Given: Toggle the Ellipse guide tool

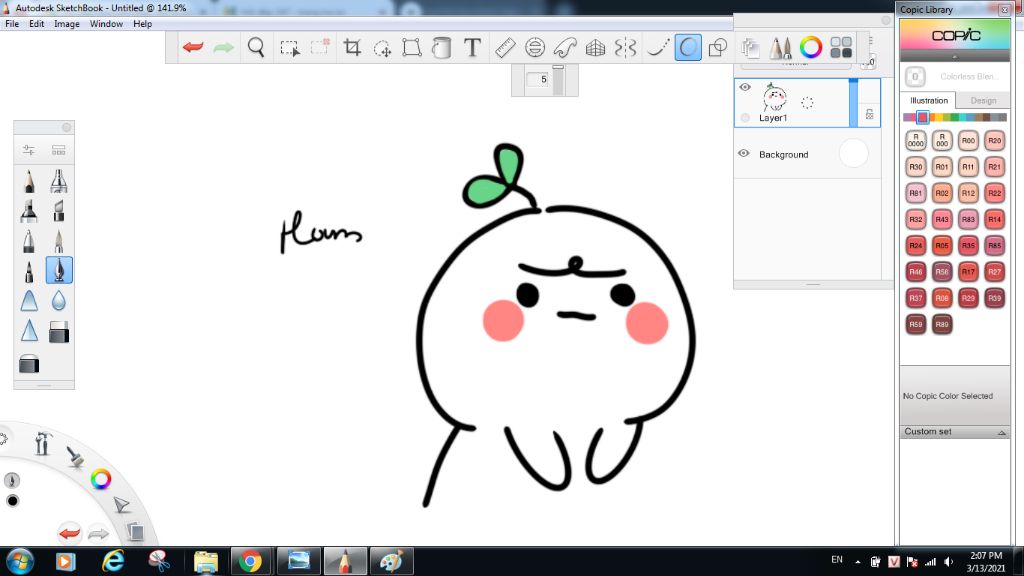Looking at the screenshot, I should point(535,48).
